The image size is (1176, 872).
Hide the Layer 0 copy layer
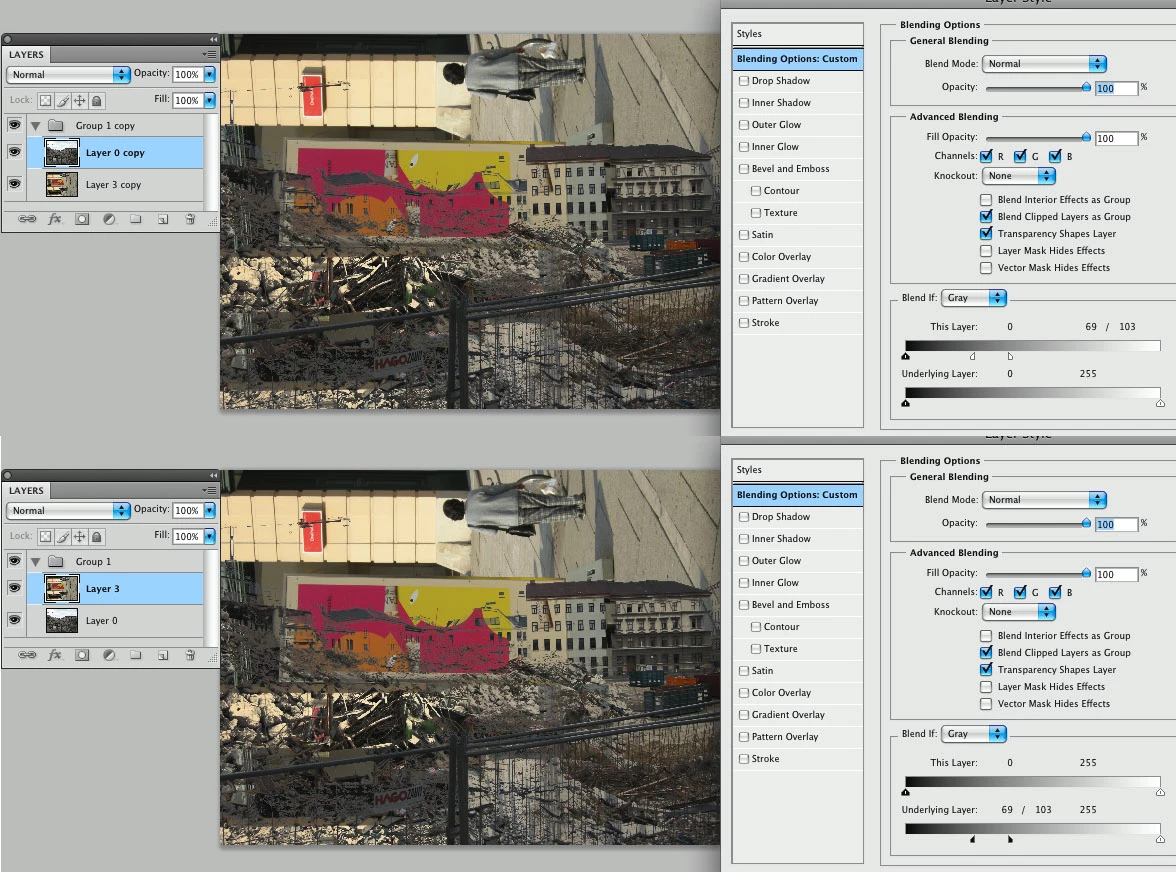(14, 151)
